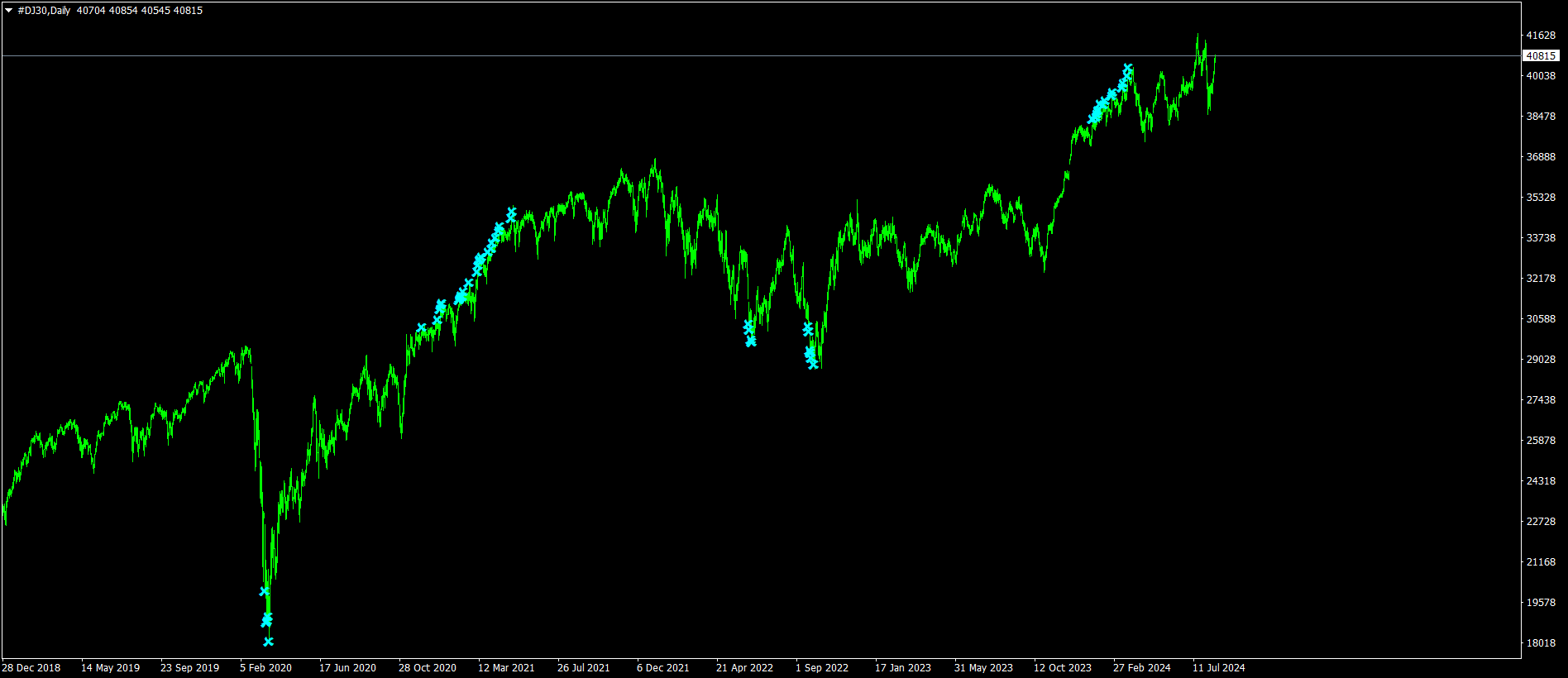This screenshot has height=678, width=1568.
Task: Click the #DJ30,Daily symbol title
Action: (44, 11)
